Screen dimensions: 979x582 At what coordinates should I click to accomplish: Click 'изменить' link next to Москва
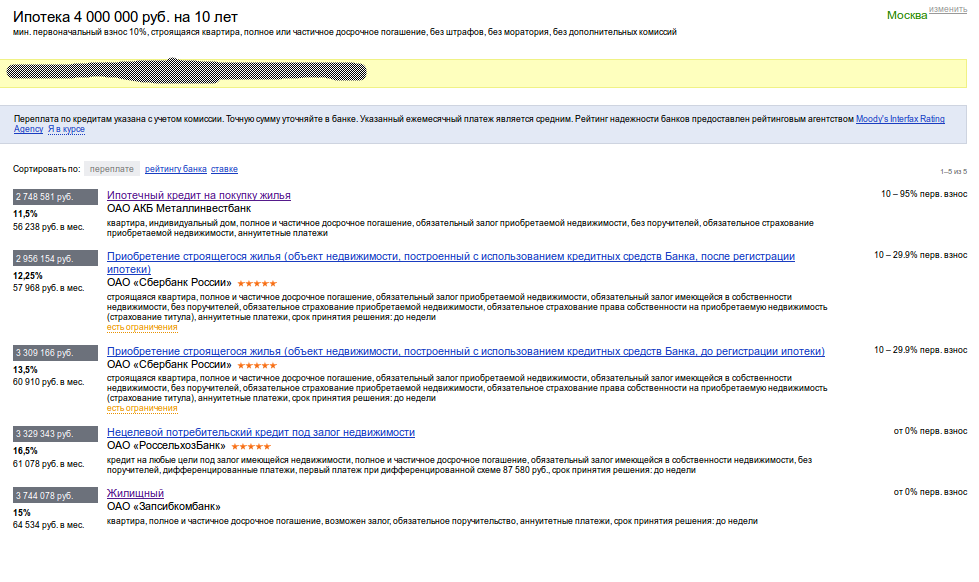[x=947, y=9]
